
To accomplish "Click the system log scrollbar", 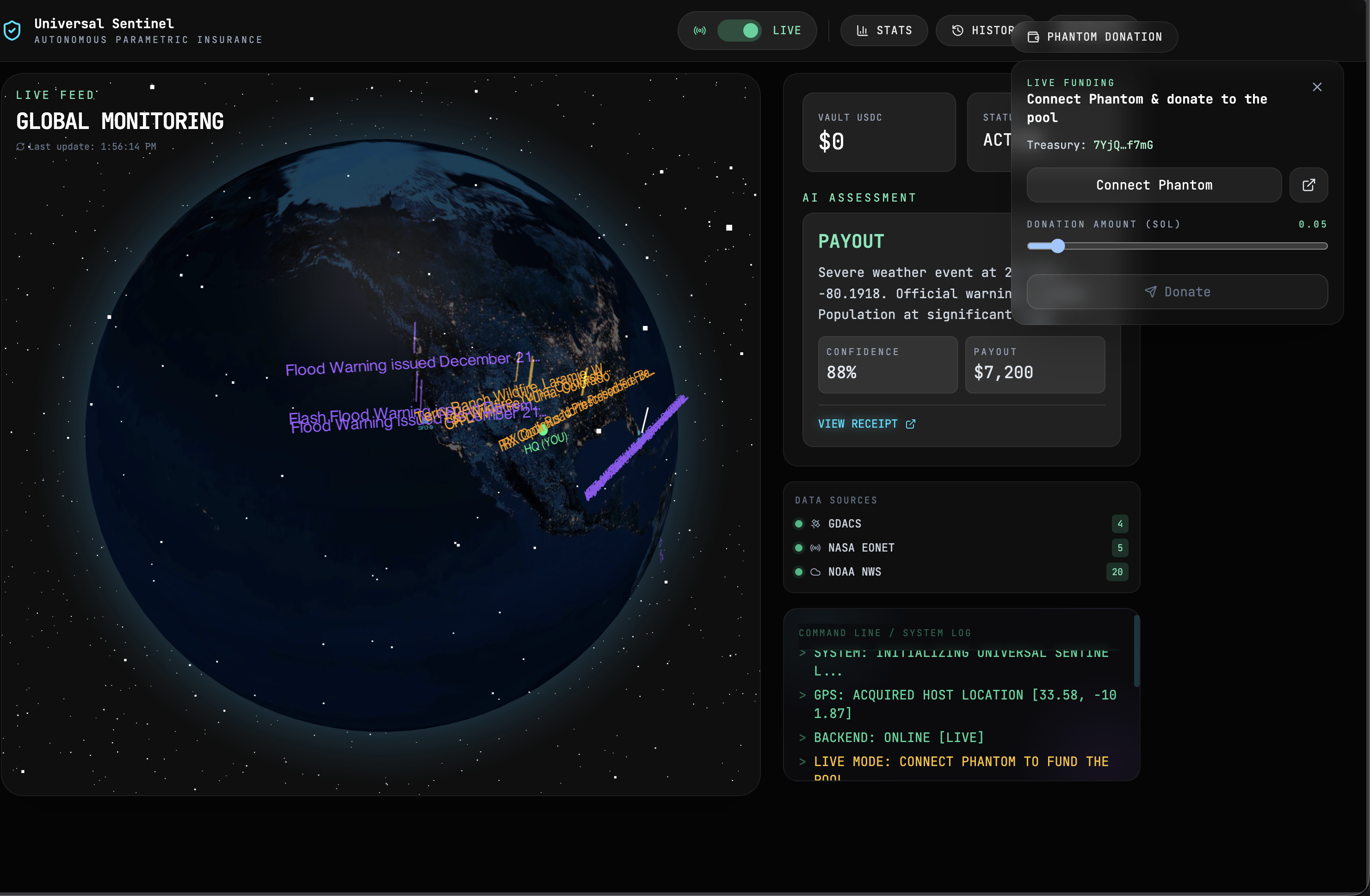I will [x=1136, y=651].
